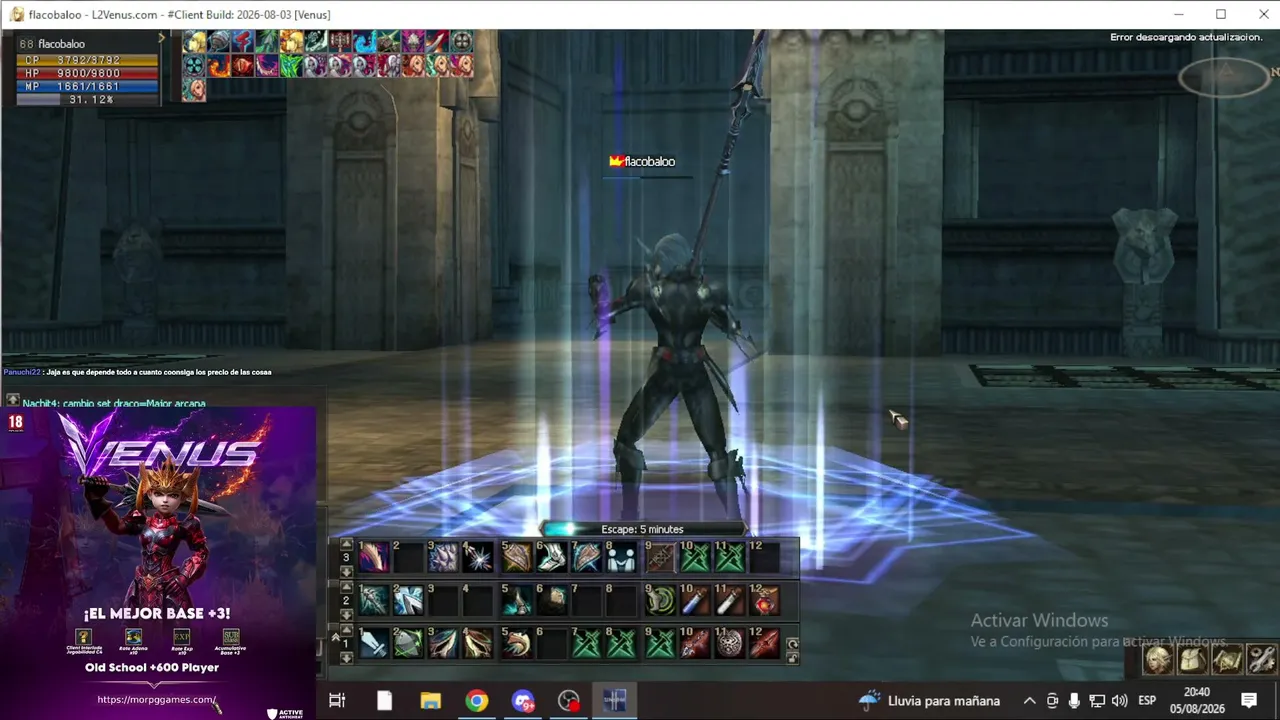Click the round silver shield in bar 1 slot 11
Image resolution: width=1280 pixels, height=720 pixels.
click(x=730, y=643)
